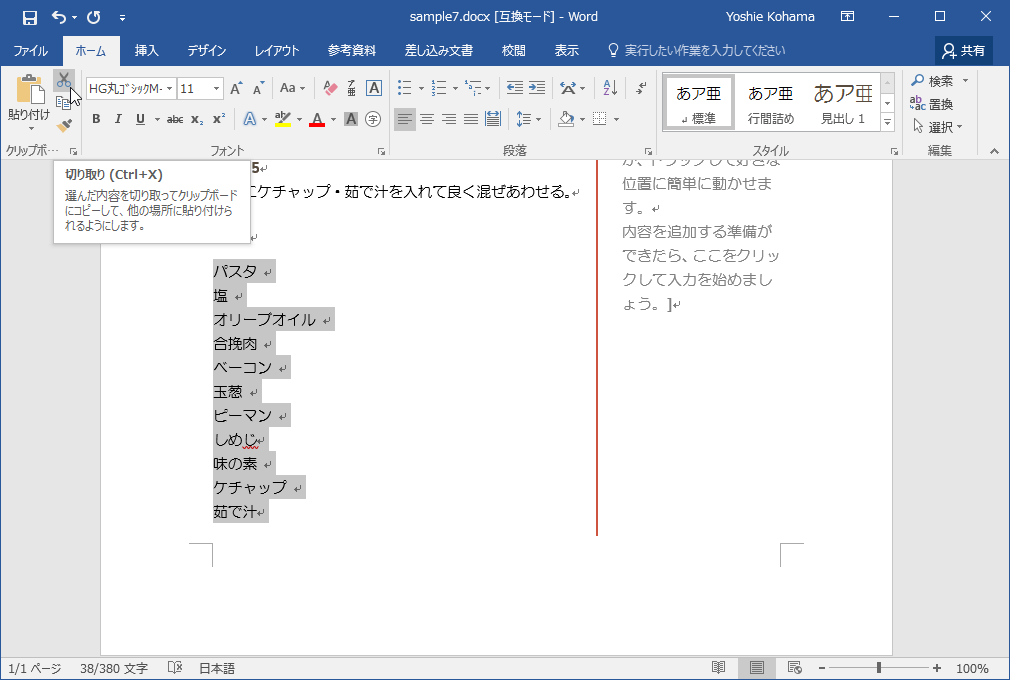Apply the 見出し 1 heading style
1010x680 pixels.
point(843,103)
